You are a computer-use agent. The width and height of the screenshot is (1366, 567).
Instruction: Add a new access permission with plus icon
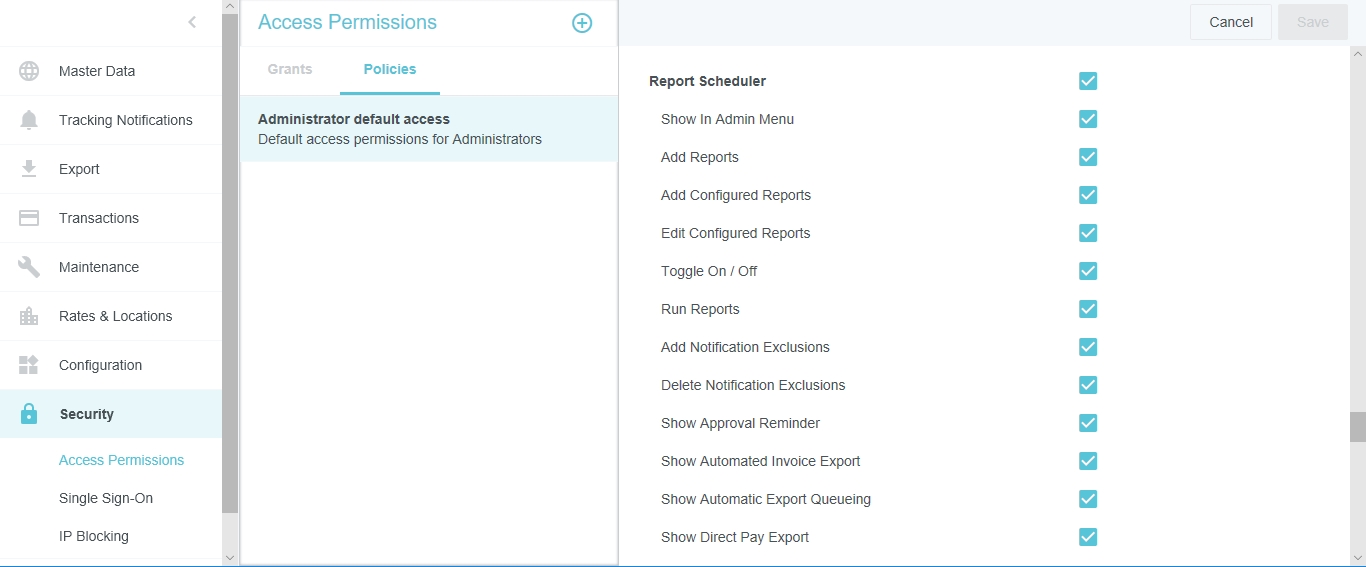(x=582, y=23)
